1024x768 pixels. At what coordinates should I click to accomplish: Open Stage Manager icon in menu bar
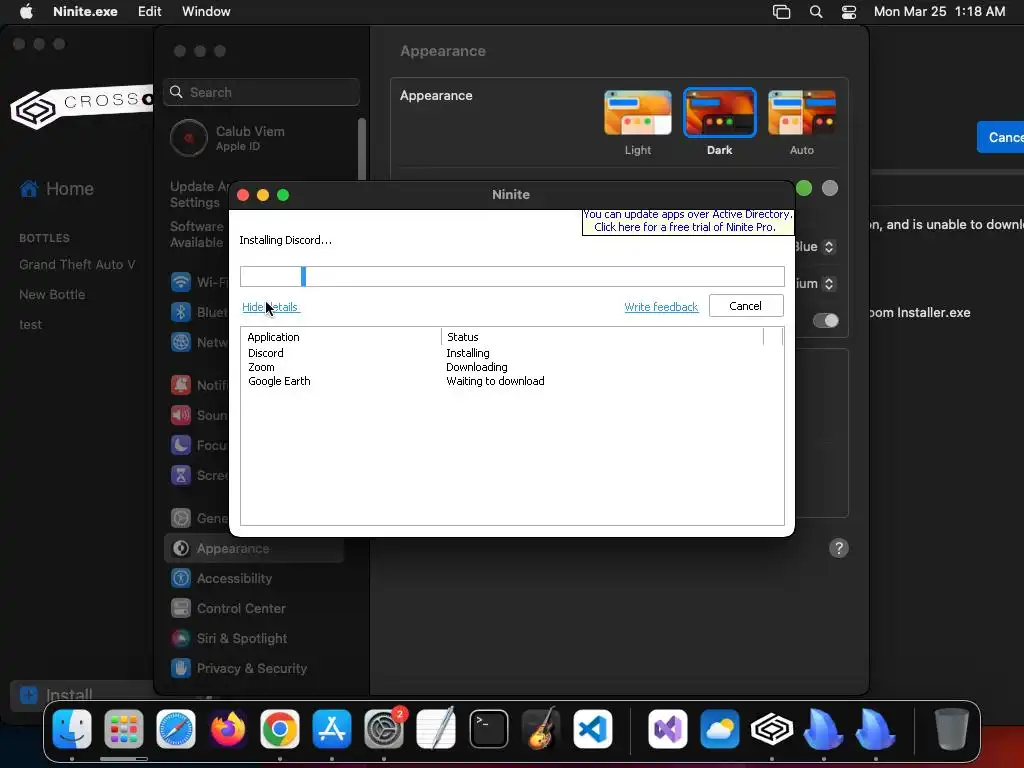pos(781,11)
